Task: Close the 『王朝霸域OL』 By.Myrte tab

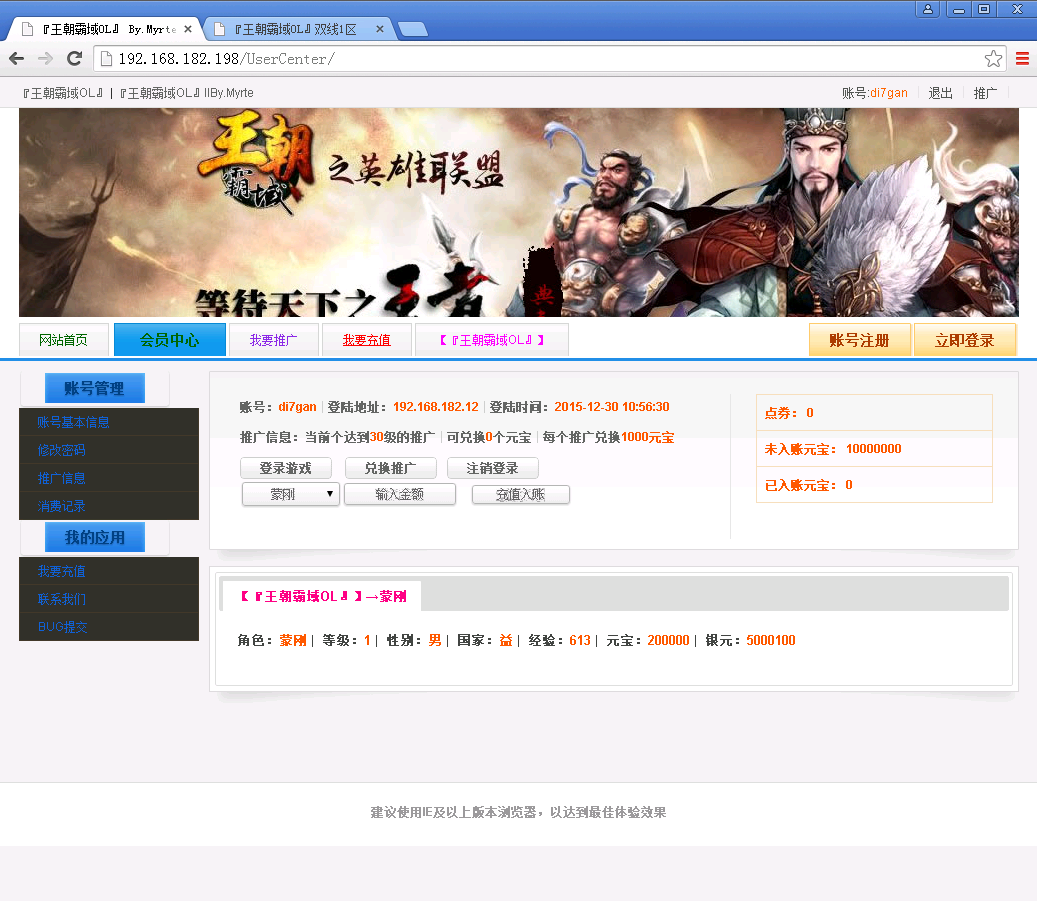Action: click(x=188, y=29)
